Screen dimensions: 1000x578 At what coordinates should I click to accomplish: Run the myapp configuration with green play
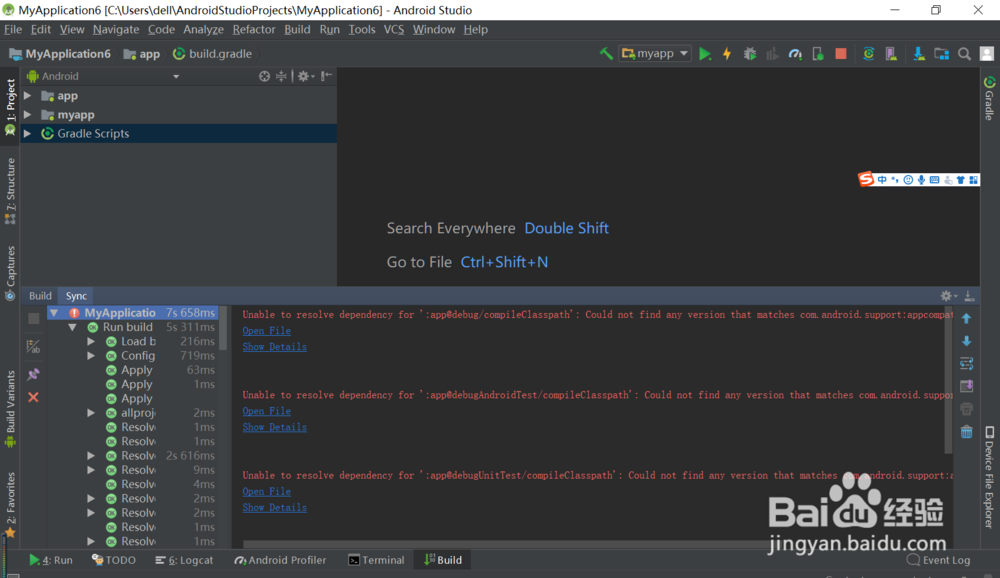[706, 52]
